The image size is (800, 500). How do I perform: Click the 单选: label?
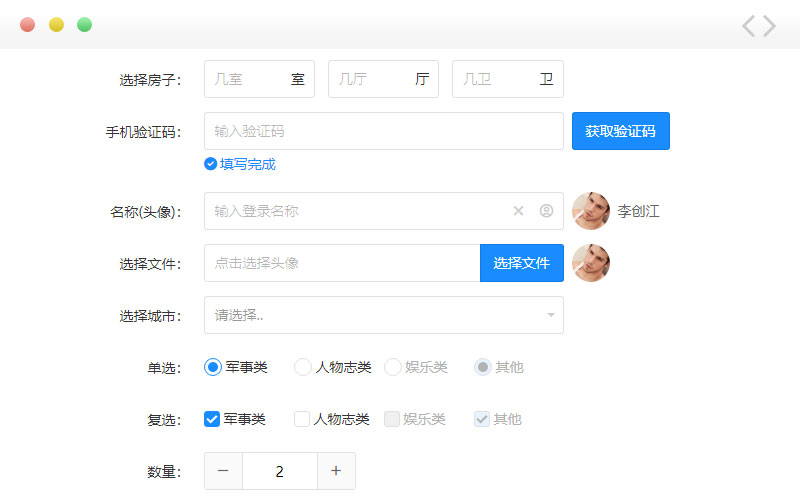(x=164, y=368)
